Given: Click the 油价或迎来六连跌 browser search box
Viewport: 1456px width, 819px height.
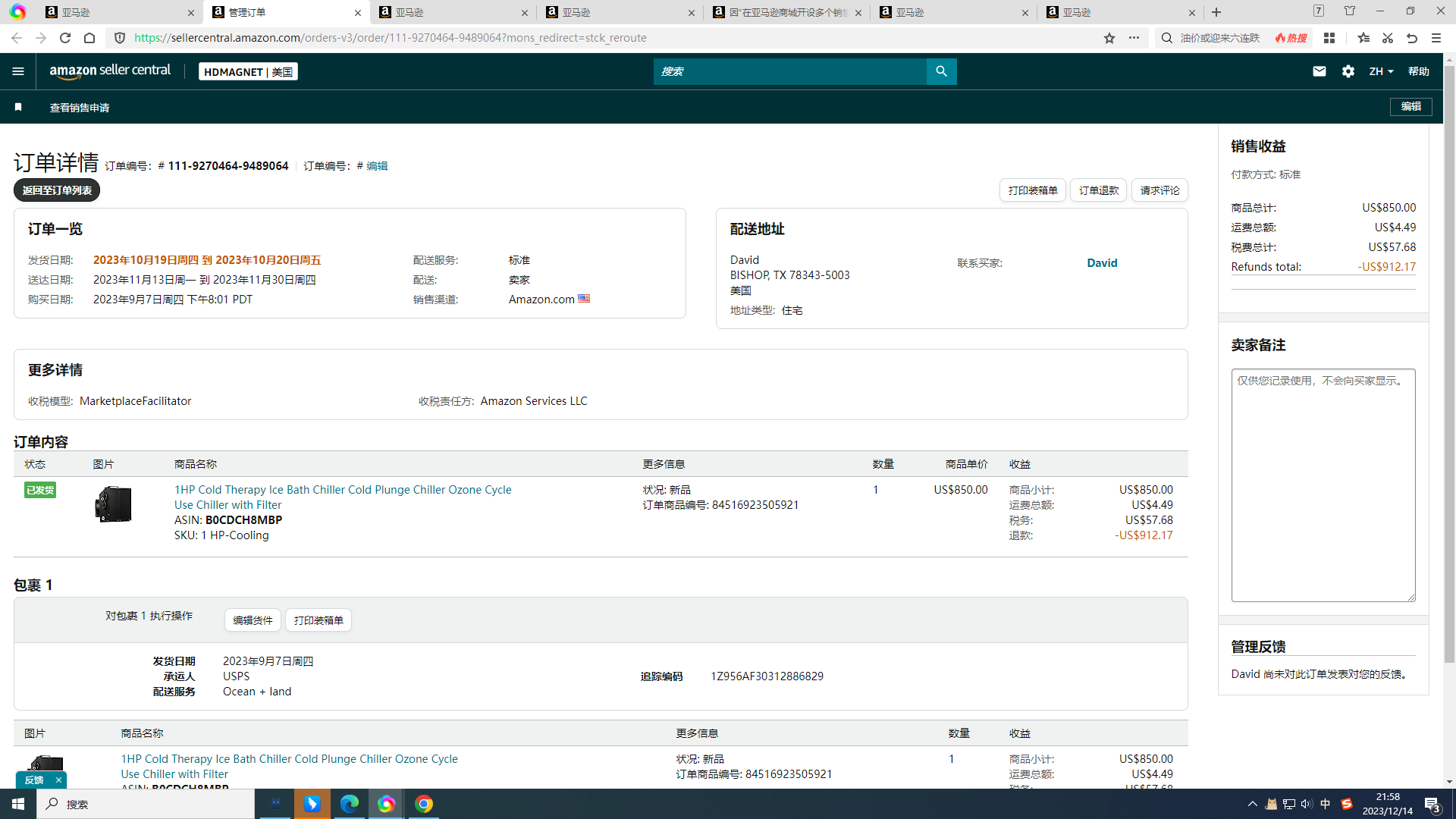Looking at the screenshot, I should 1219,38.
